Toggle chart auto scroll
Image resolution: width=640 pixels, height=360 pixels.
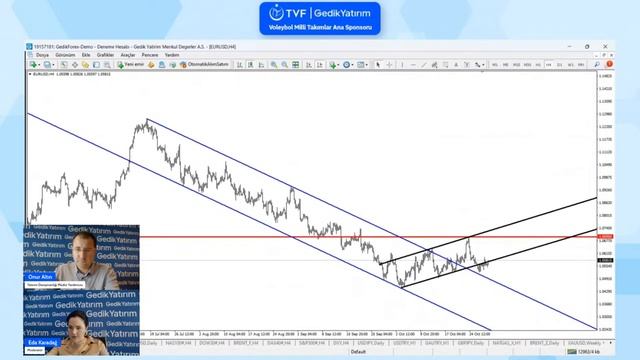pos(309,64)
